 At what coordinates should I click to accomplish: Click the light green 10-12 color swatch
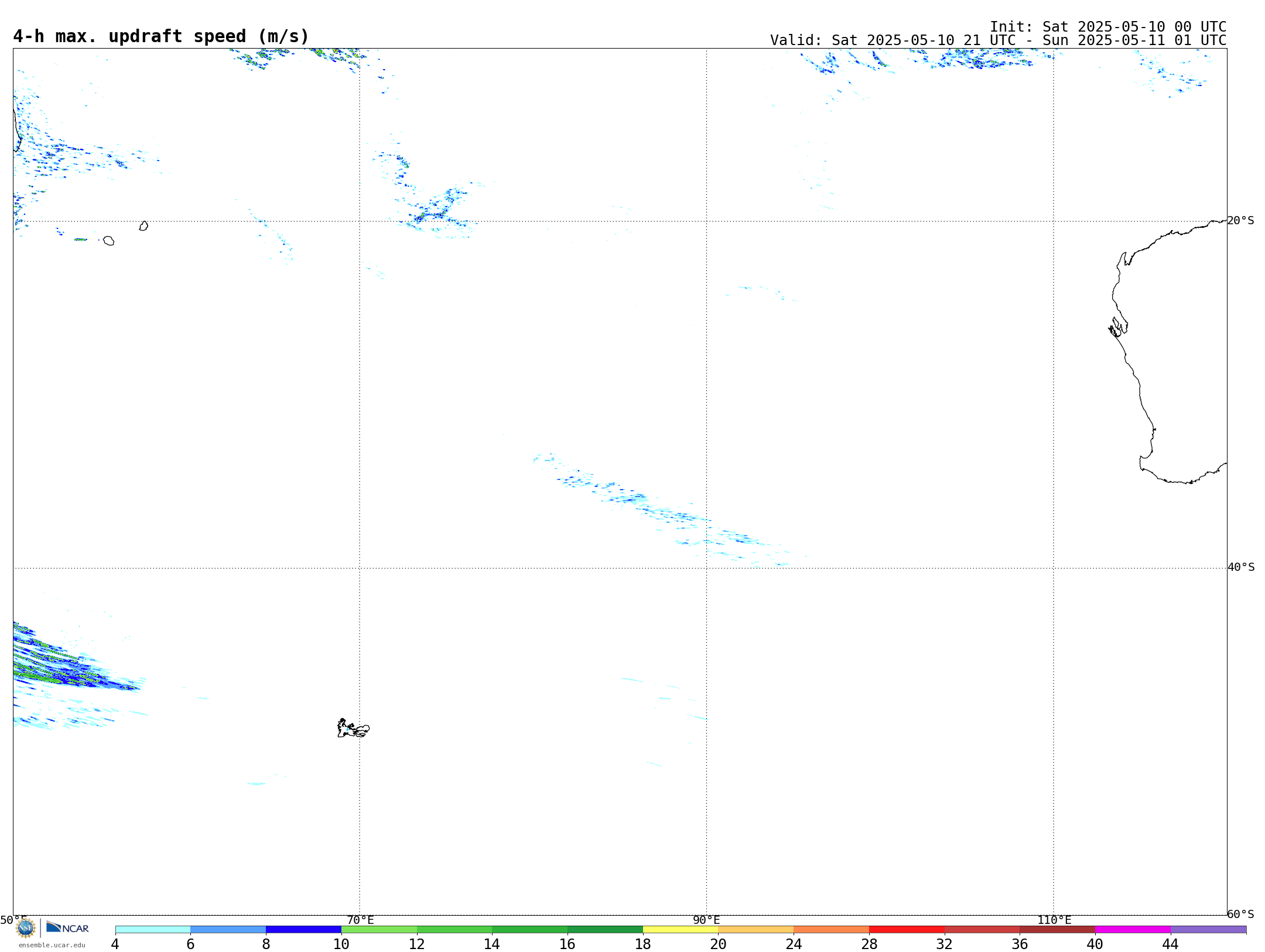[379, 930]
